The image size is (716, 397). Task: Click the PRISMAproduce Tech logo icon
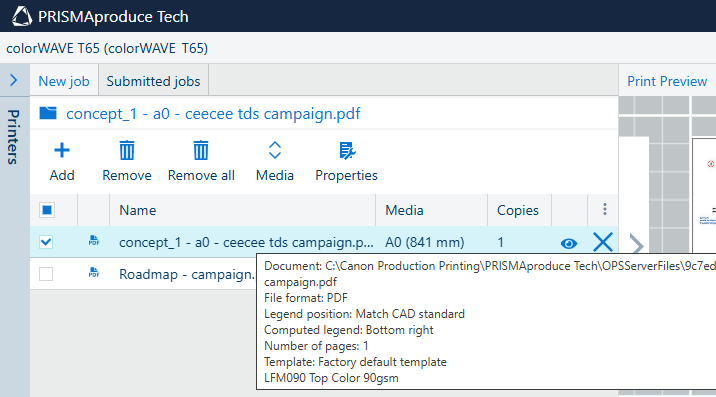pos(22,16)
